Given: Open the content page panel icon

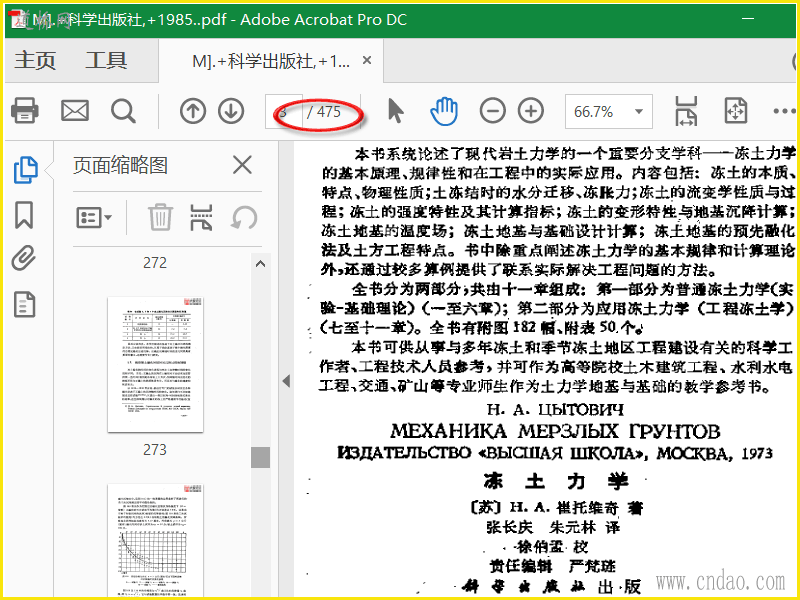Looking at the screenshot, I should tap(24, 305).
